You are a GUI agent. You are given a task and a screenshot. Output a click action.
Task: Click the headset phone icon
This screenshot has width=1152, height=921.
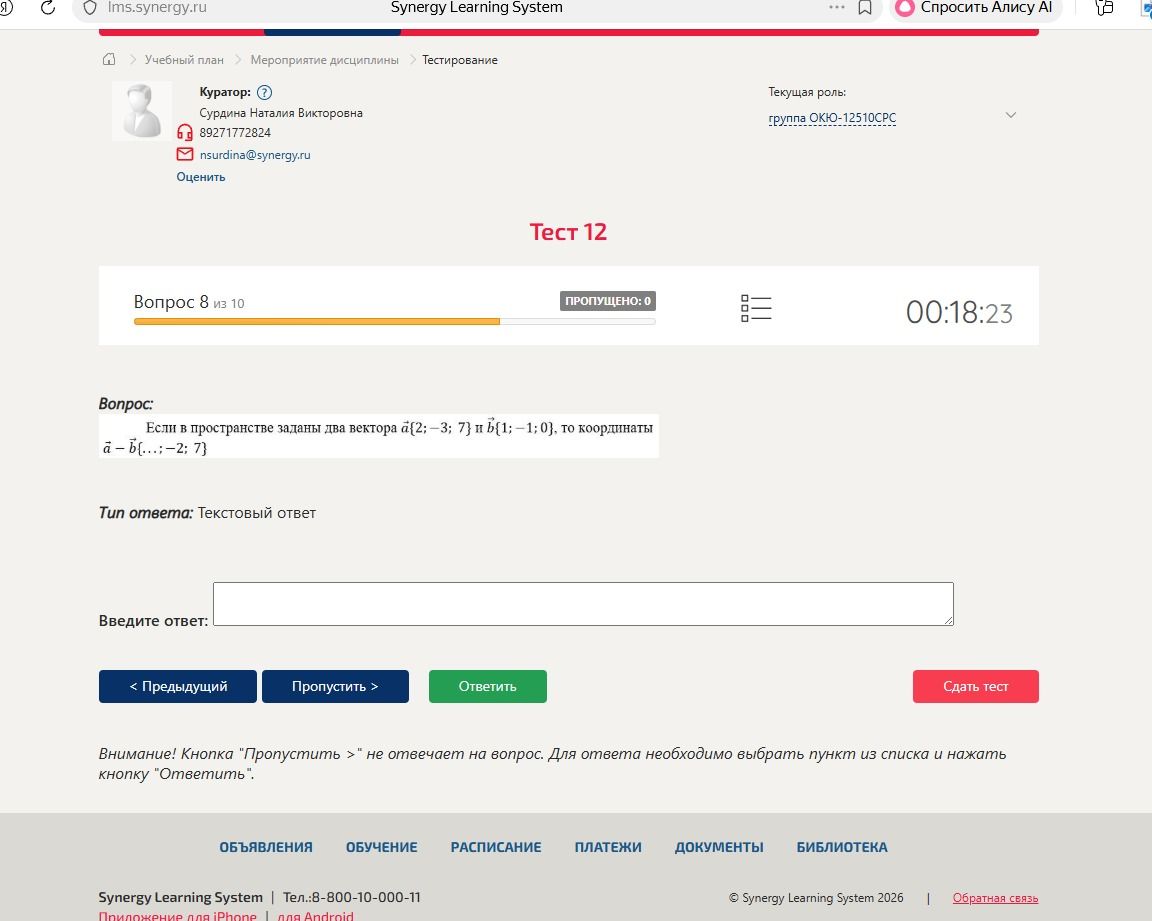click(184, 132)
